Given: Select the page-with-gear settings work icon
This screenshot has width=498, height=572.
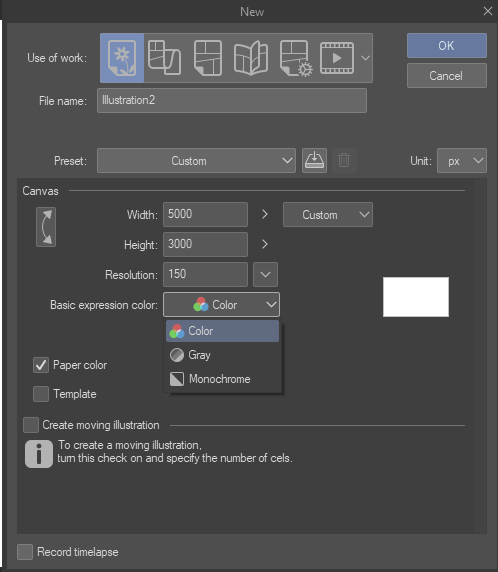Looking at the screenshot, I should click(296, 58).
